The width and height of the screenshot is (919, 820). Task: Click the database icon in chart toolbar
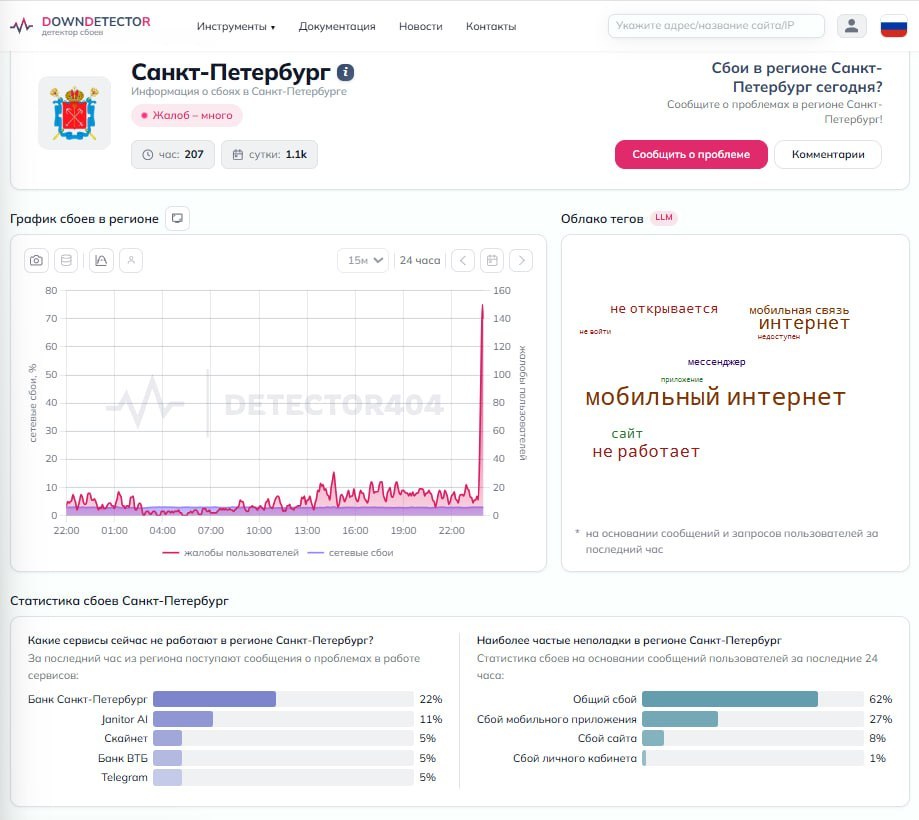(66, 260)
